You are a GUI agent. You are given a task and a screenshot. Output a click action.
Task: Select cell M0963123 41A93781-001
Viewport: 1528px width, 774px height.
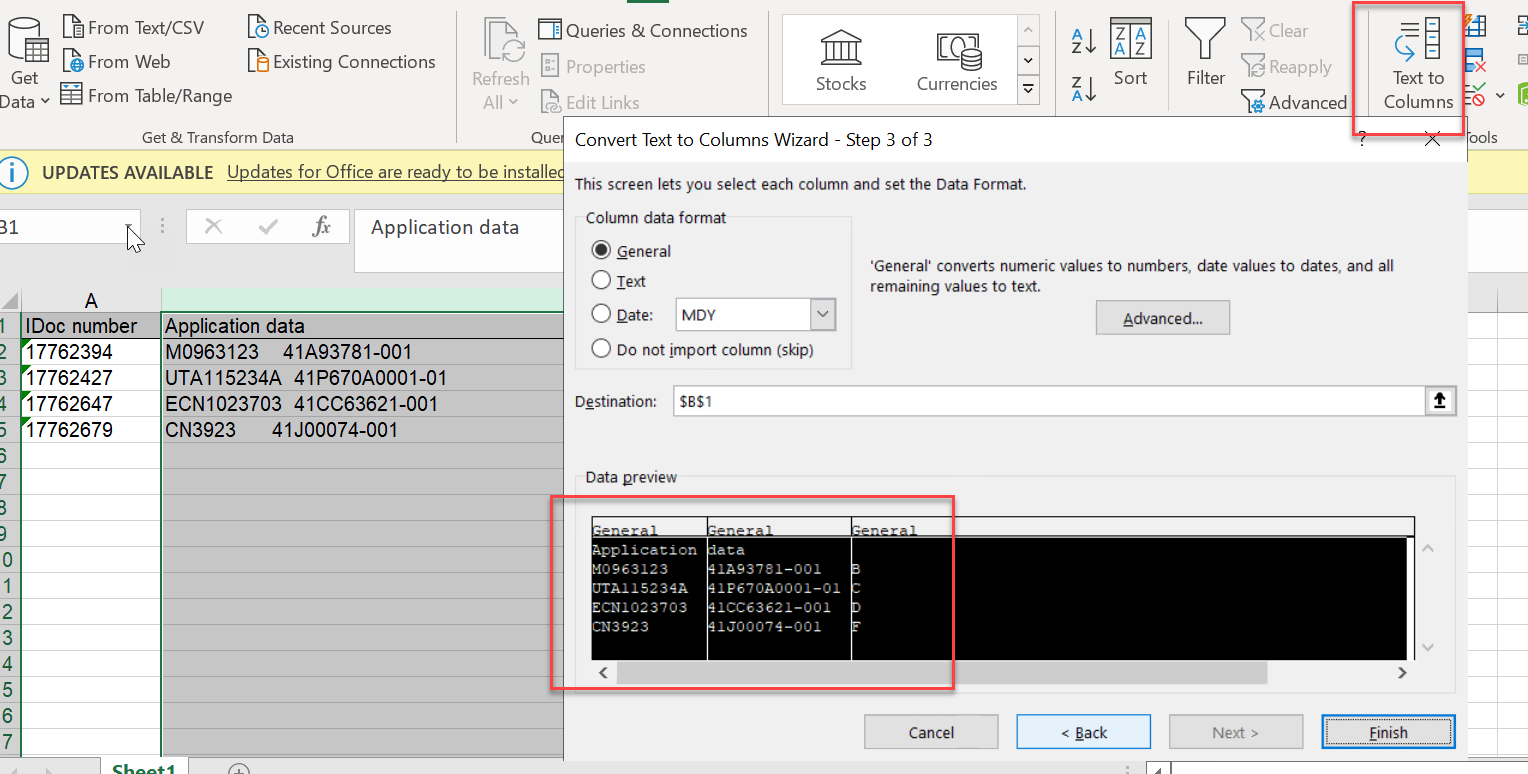(363, 352)
